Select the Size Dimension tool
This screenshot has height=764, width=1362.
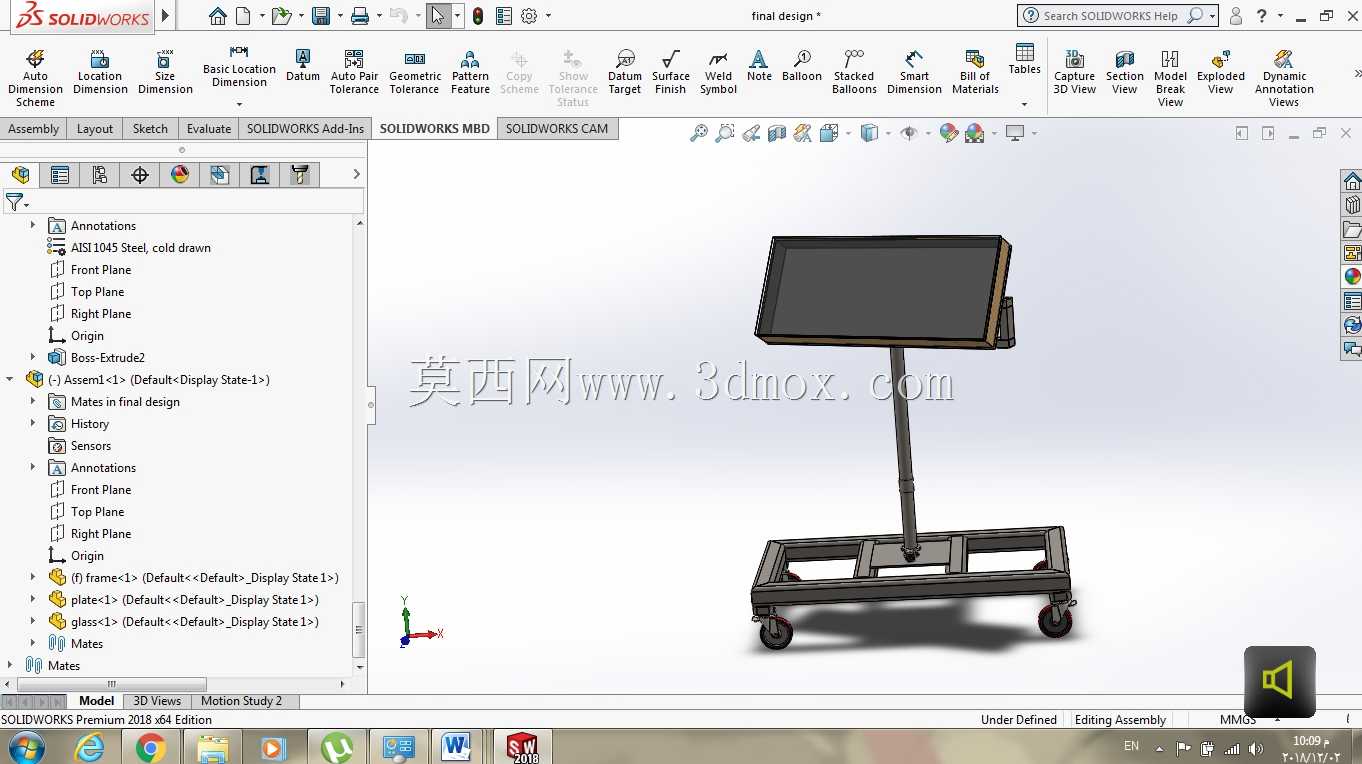(165, 72)
